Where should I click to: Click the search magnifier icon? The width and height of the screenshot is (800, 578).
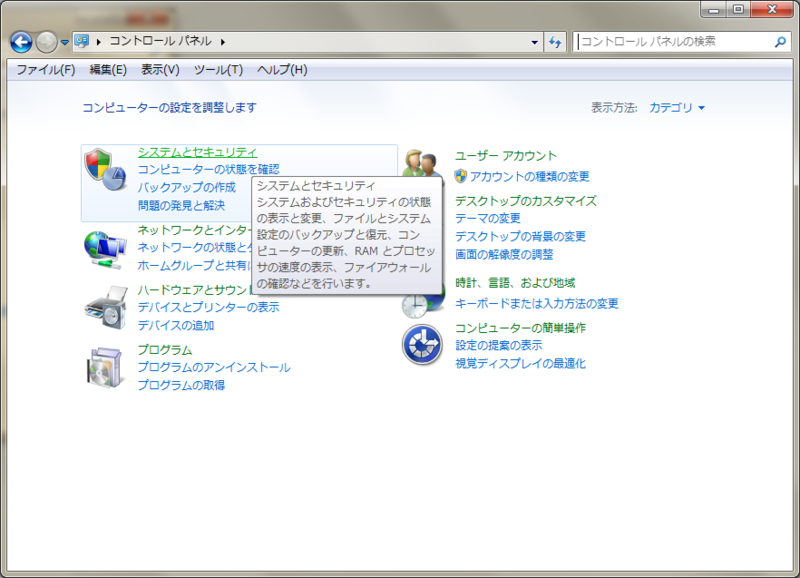pyautogui.click(x=780, y=42)
